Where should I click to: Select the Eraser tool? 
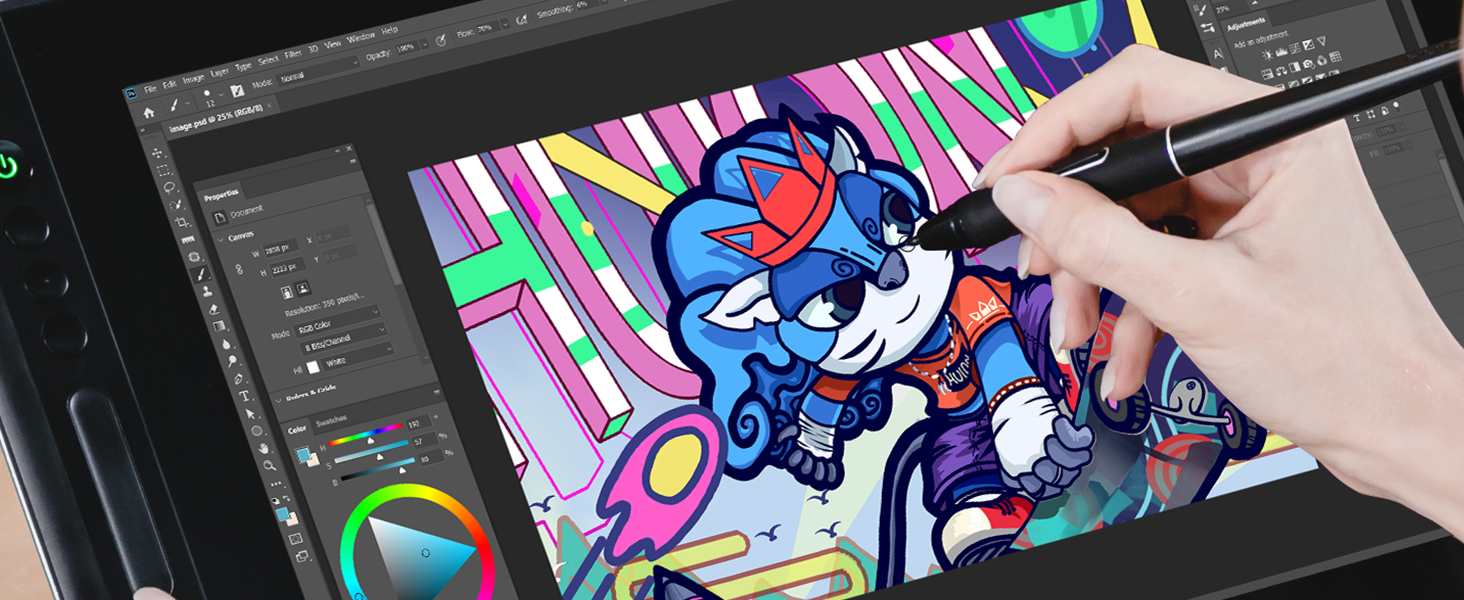click(214, 309)
